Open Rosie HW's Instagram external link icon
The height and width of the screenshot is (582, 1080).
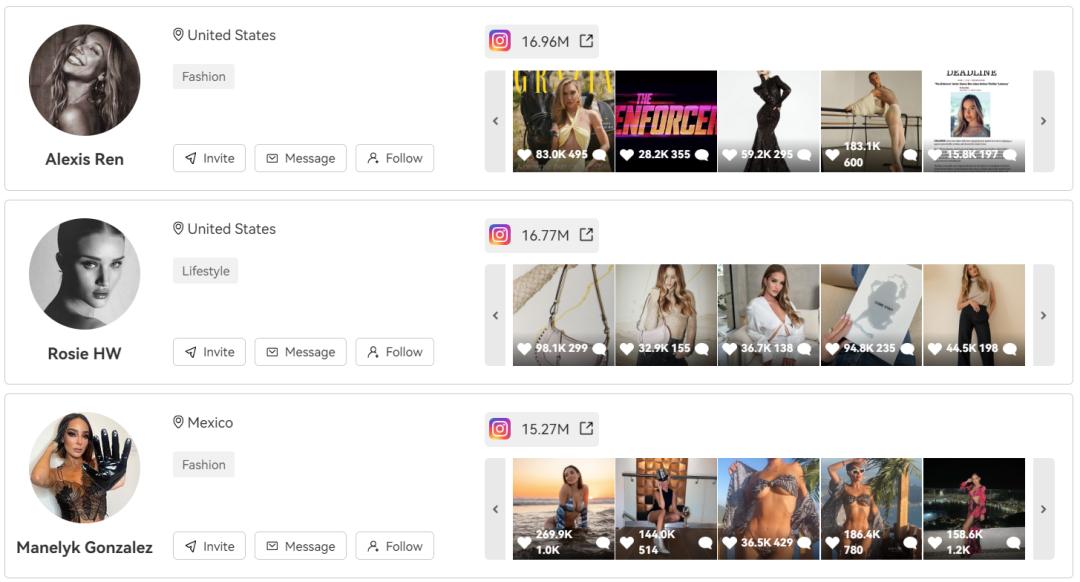click(x=586, y=235)
